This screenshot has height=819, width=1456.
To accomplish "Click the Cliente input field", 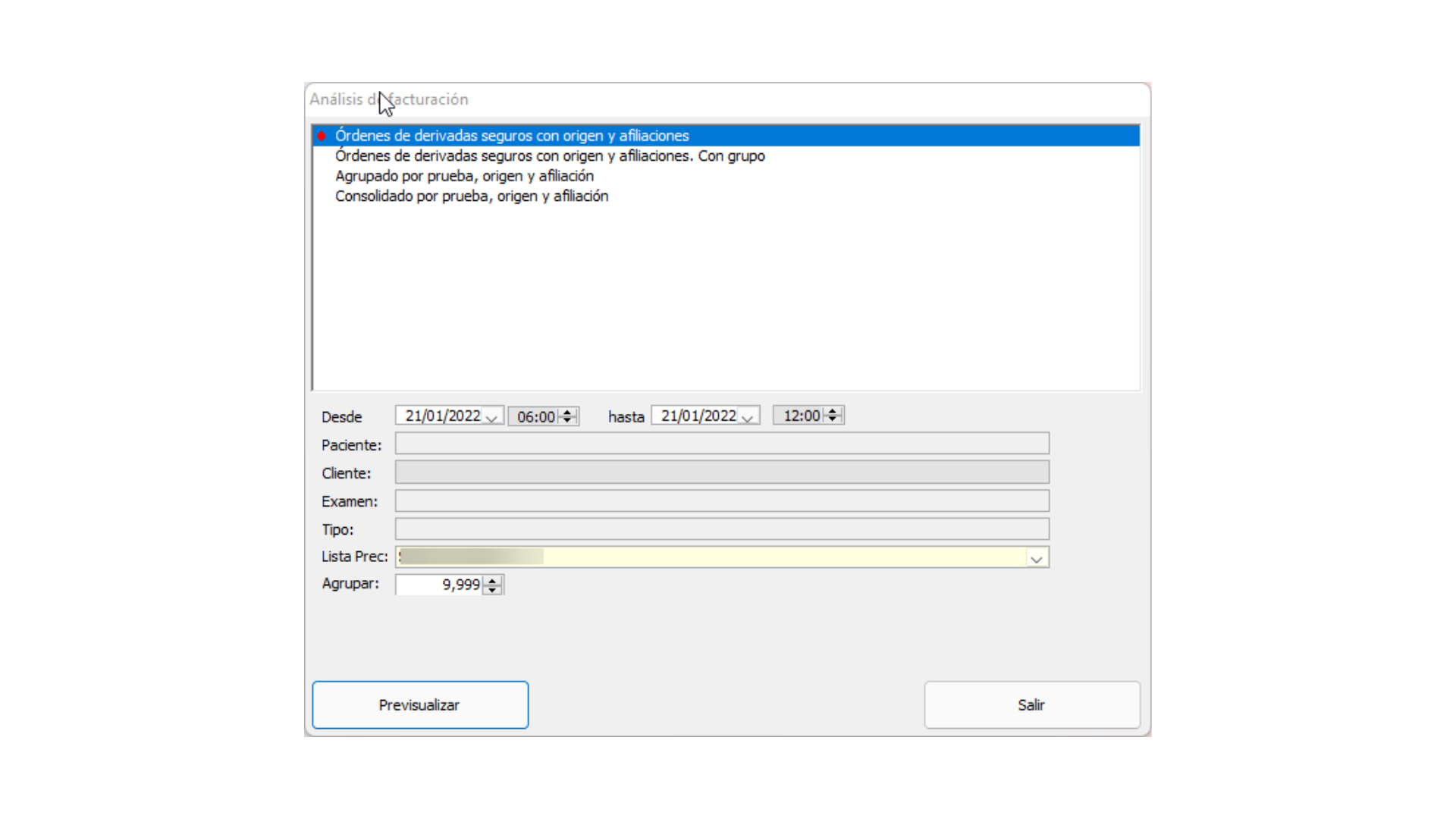I will click(x=721, y=472).
